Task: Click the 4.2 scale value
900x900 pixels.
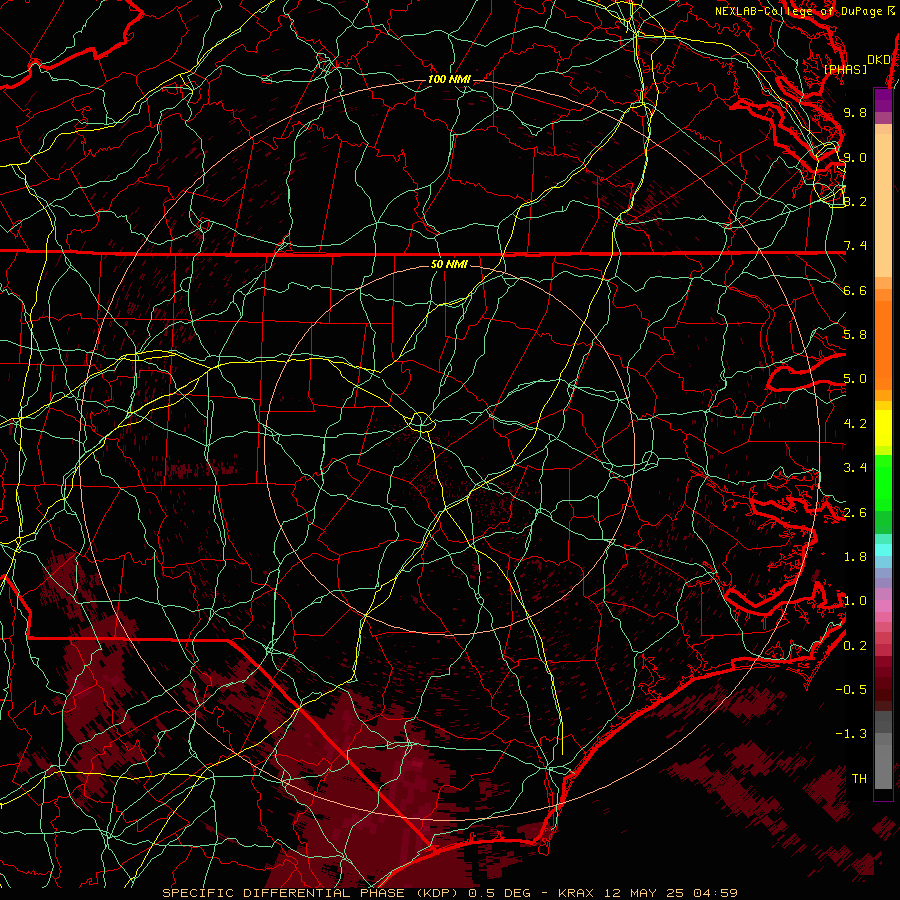Action: pos(855,424)
